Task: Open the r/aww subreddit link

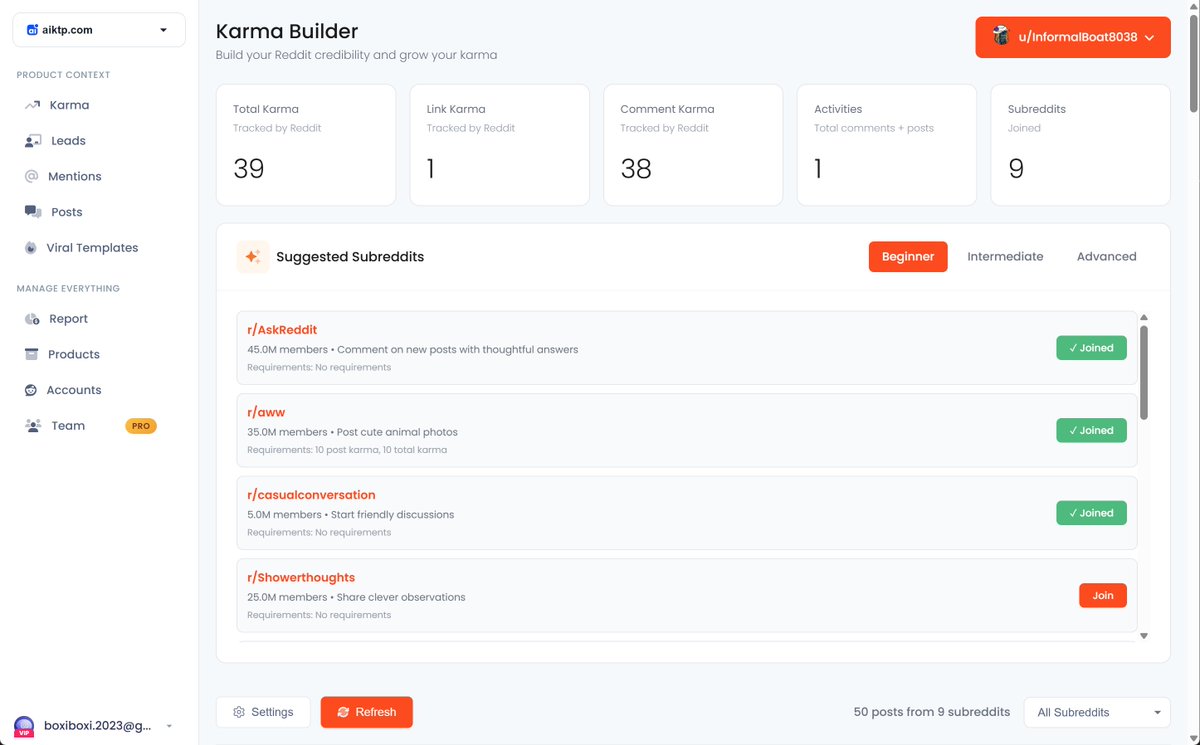Action: tap(266, 412)
